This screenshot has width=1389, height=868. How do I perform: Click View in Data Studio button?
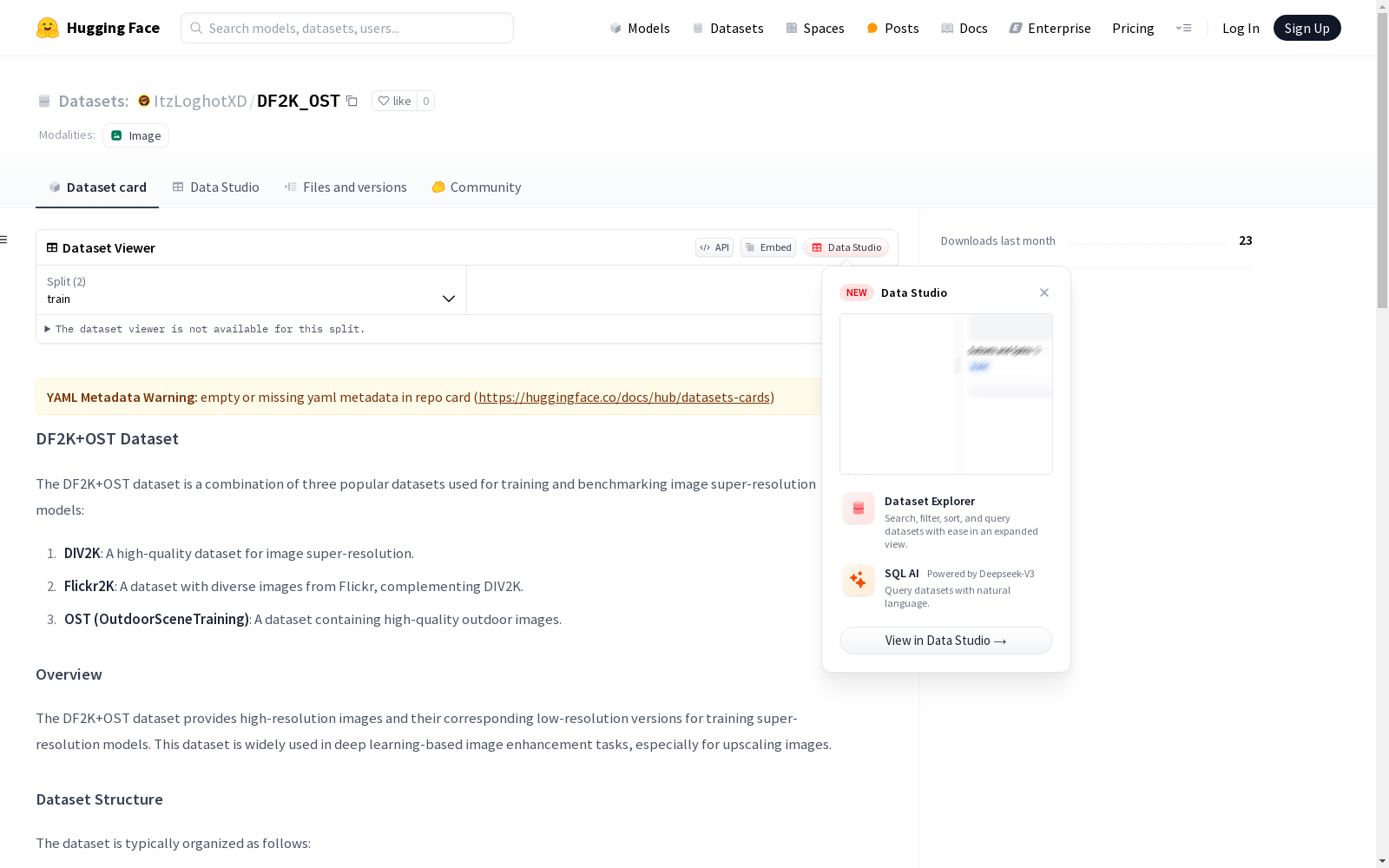click(x=946, y=641)
